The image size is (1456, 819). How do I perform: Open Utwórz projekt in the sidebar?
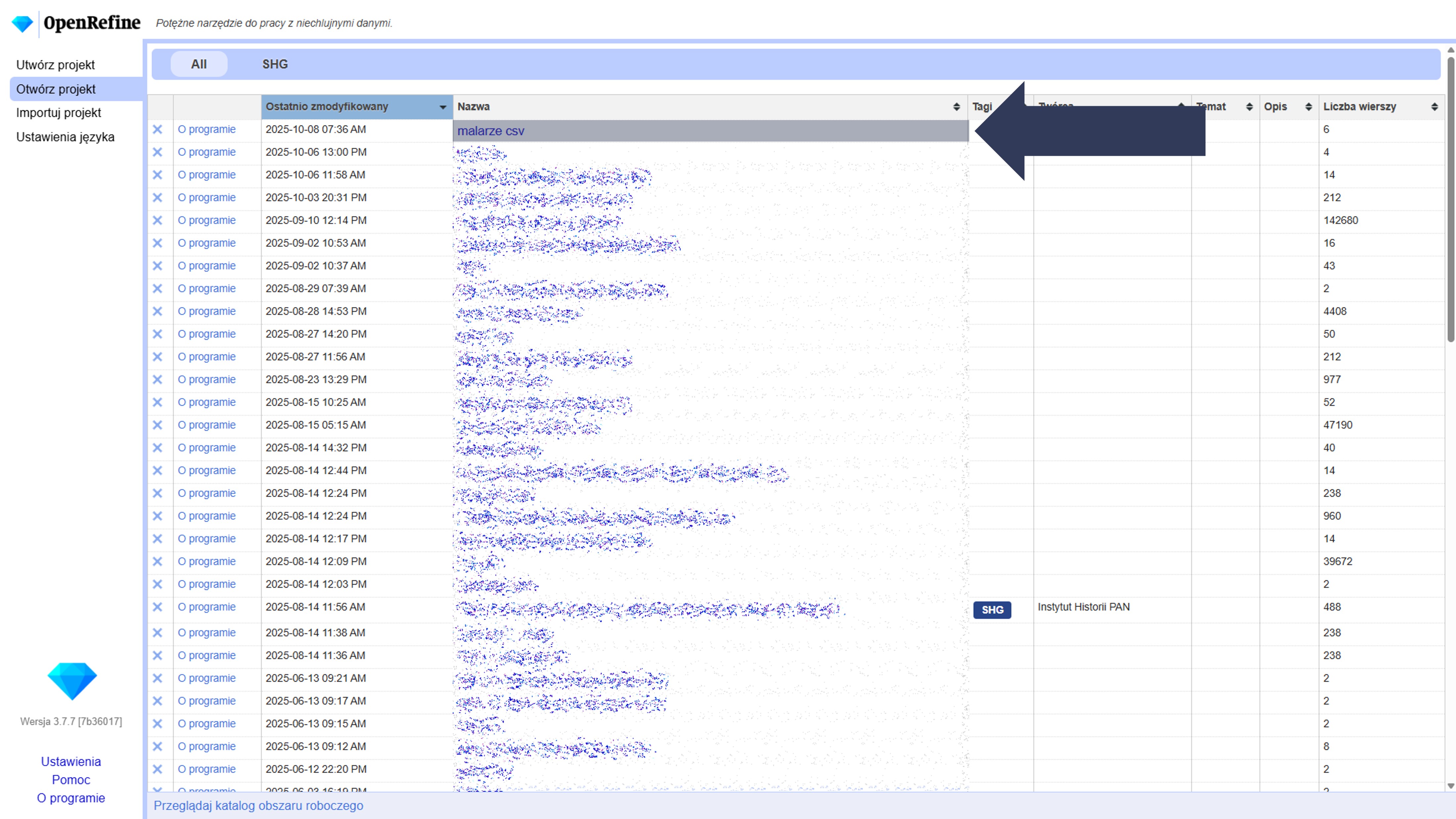tap(55, 65)
